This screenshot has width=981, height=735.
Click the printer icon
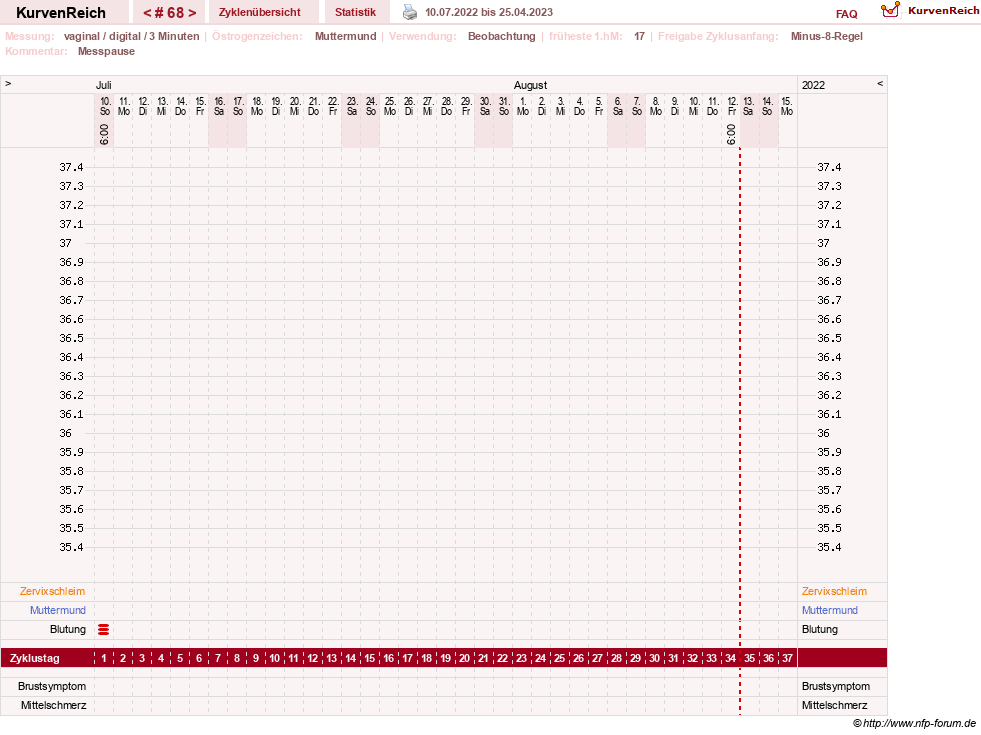coord(410,12)
